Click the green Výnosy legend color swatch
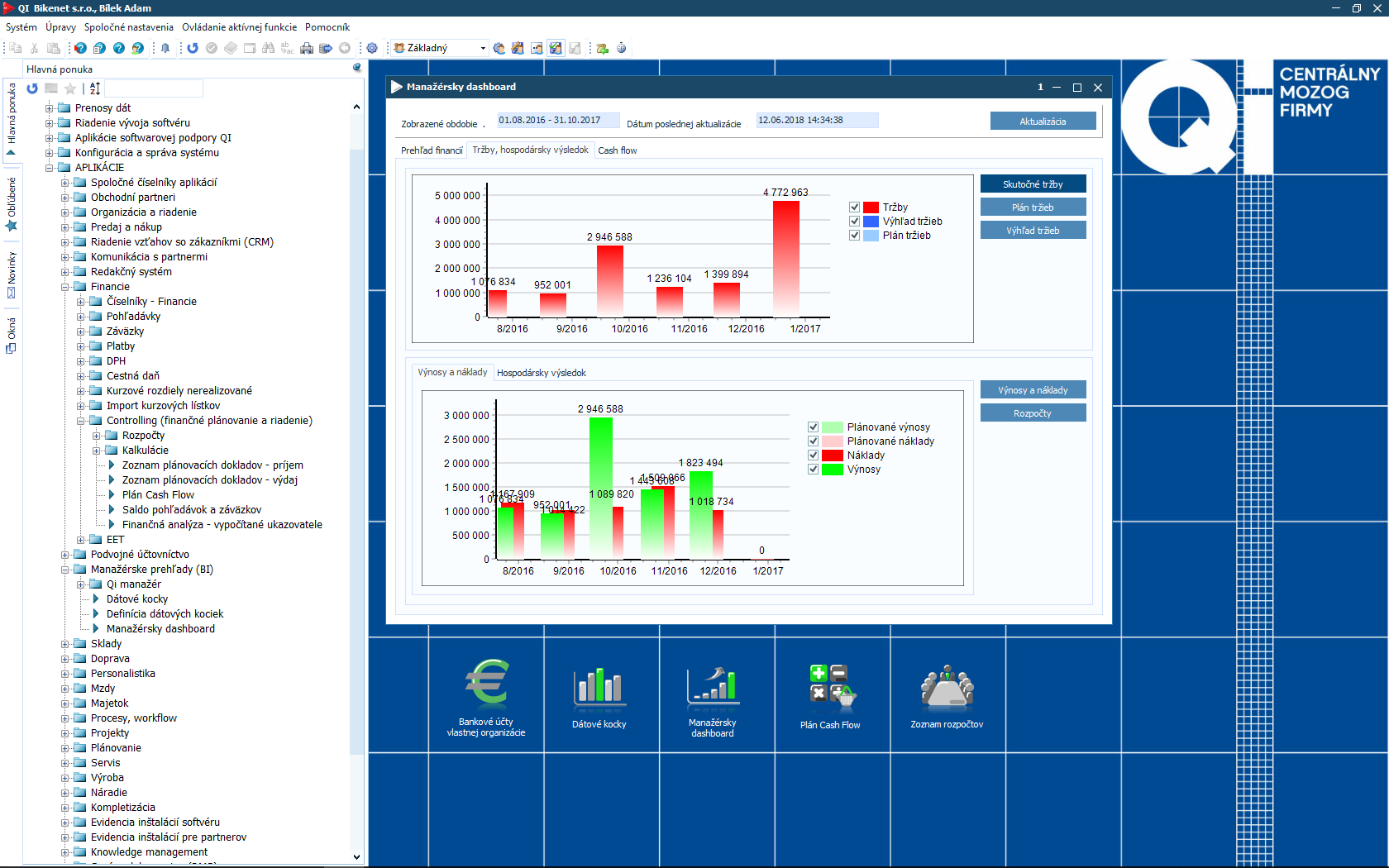 coord(833,470)
